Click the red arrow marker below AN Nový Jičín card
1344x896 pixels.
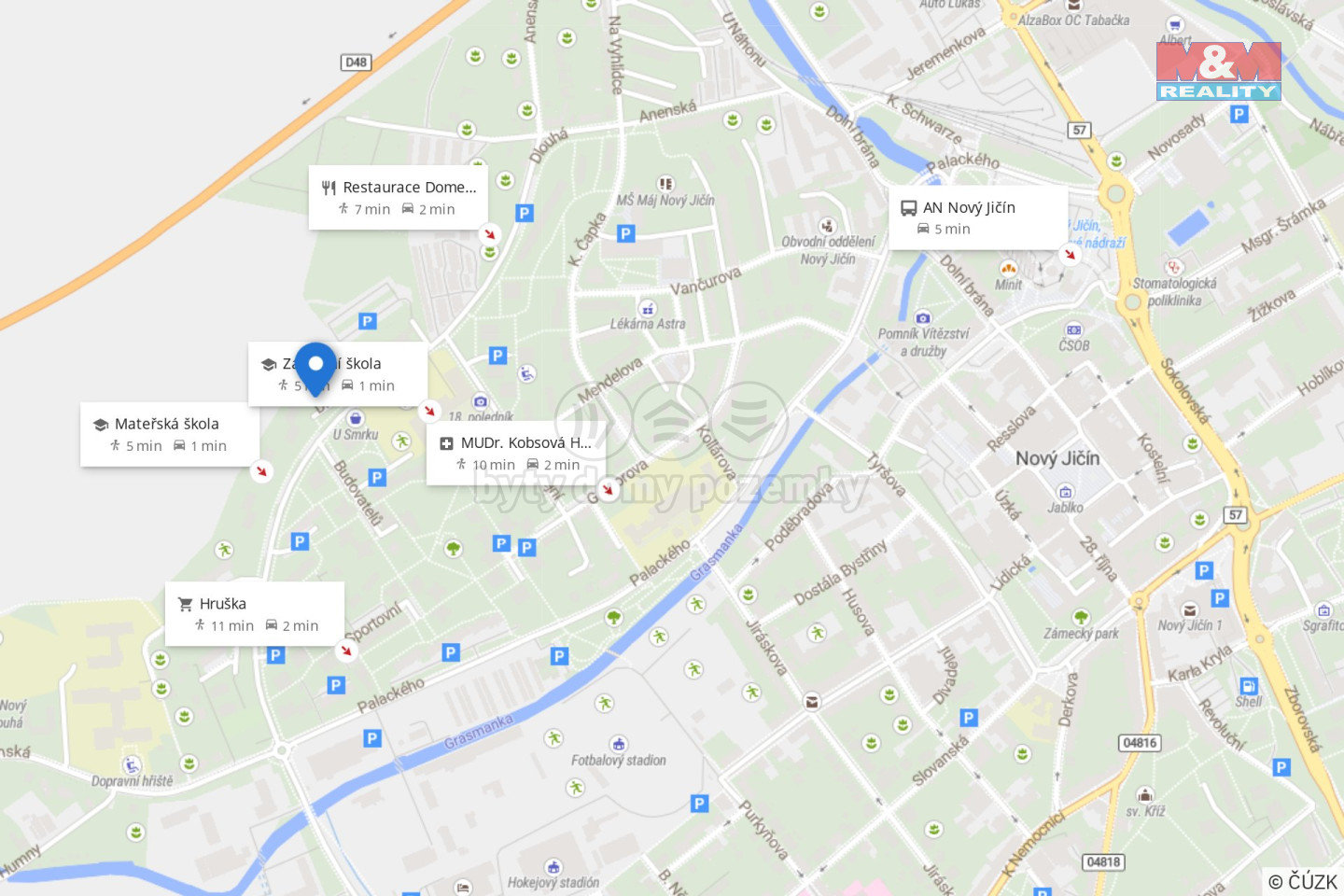1070,254
